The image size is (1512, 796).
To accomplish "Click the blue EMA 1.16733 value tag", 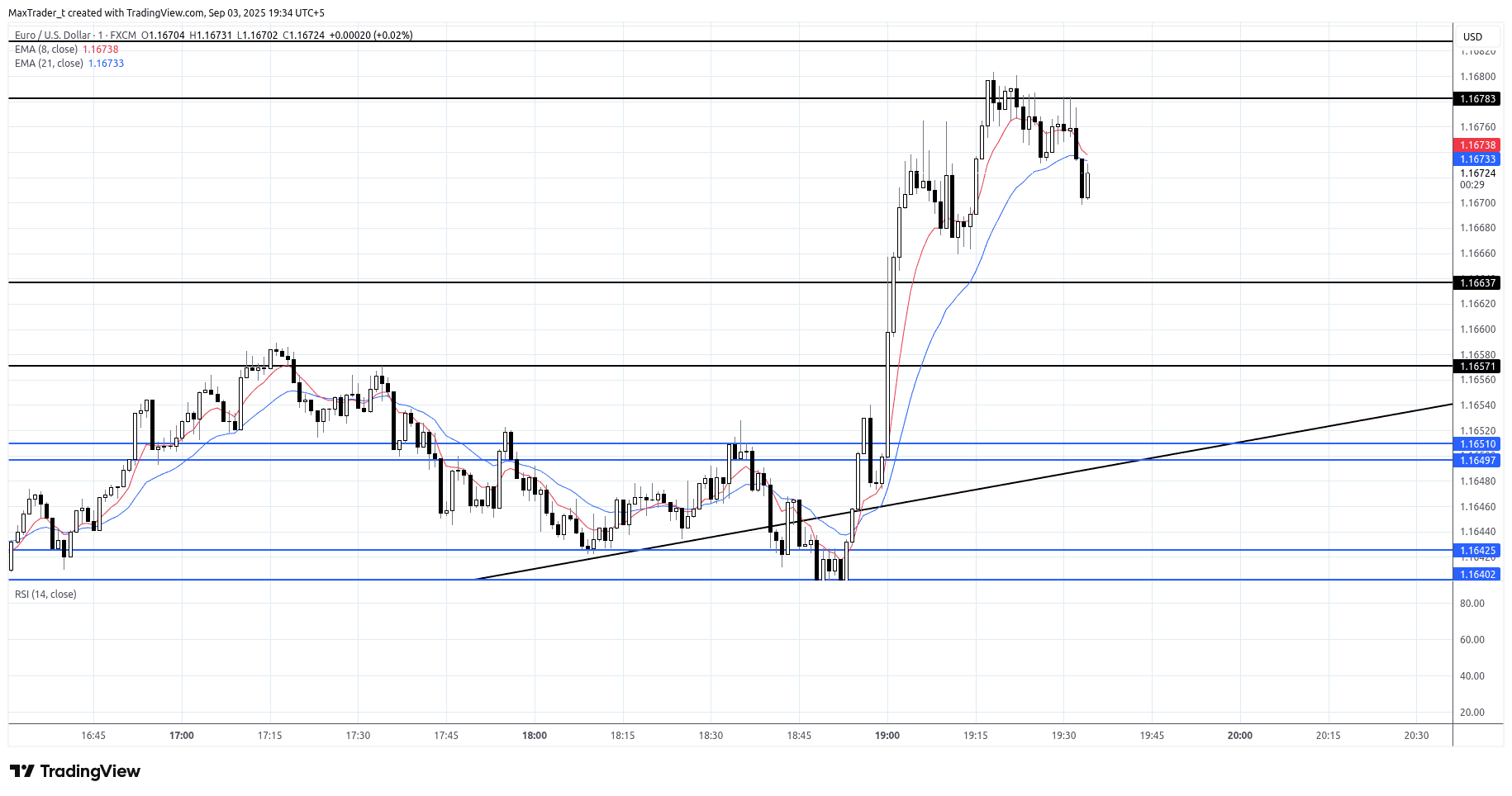I will click(1476, 159).
